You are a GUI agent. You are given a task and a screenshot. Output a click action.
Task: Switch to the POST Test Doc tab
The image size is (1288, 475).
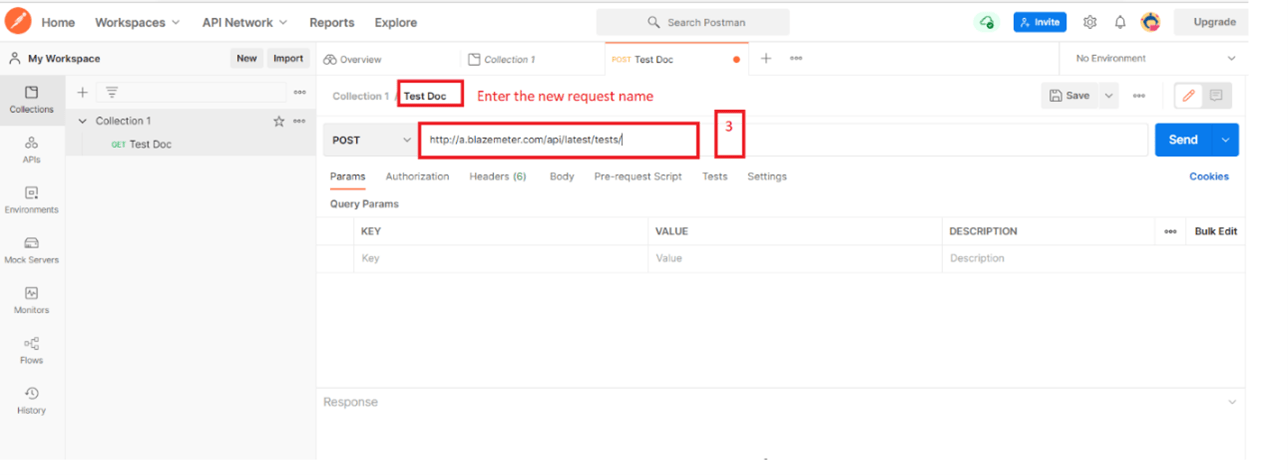point(675,59)
